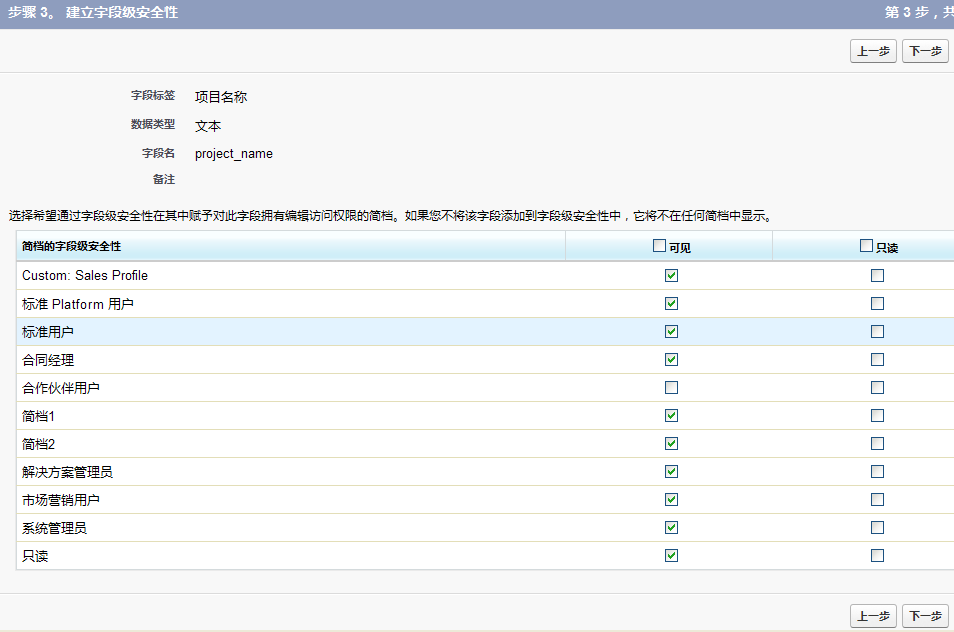Check 只读 box for 简档2
The image size is (954, 632).
click(877, 444)
